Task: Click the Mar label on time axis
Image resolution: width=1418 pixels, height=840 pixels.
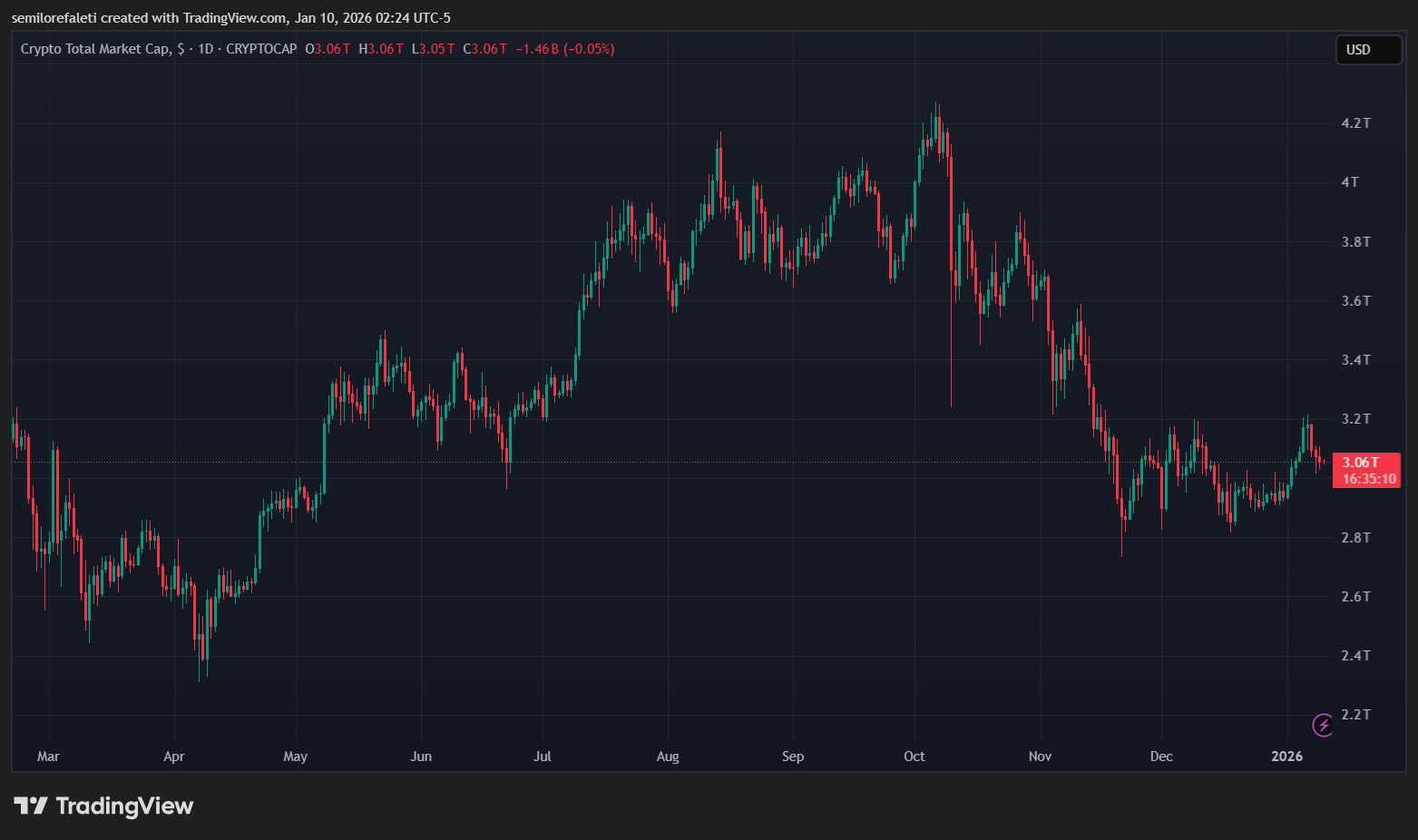Action: [48, 757]
